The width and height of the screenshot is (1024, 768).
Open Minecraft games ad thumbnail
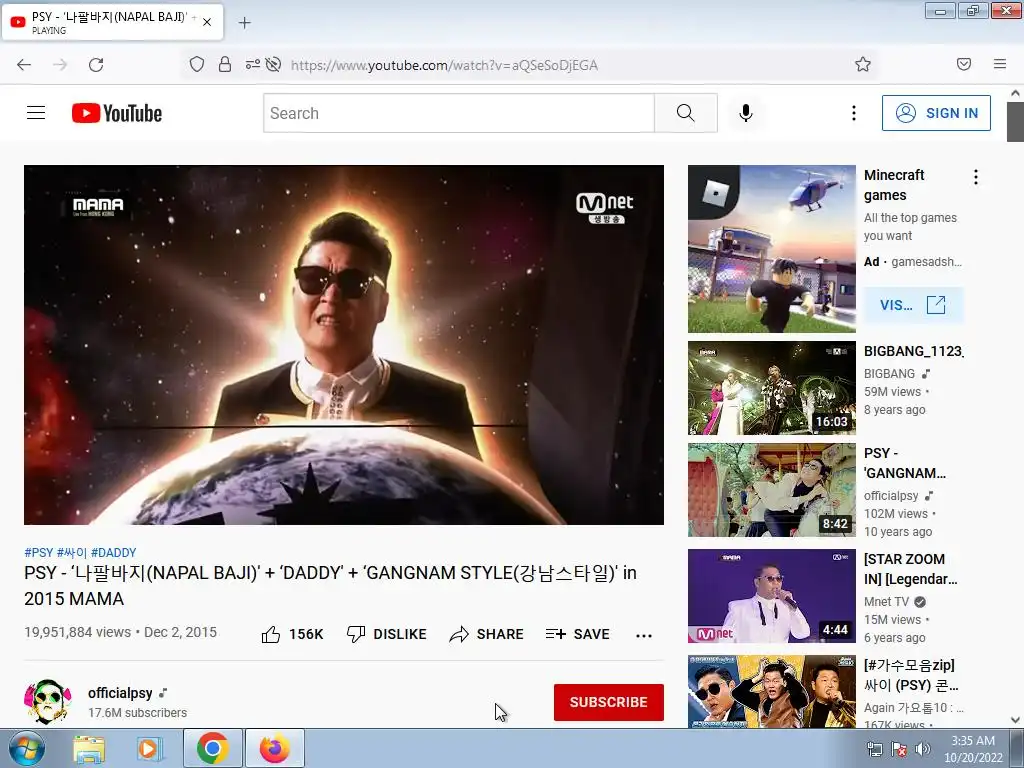772,249
